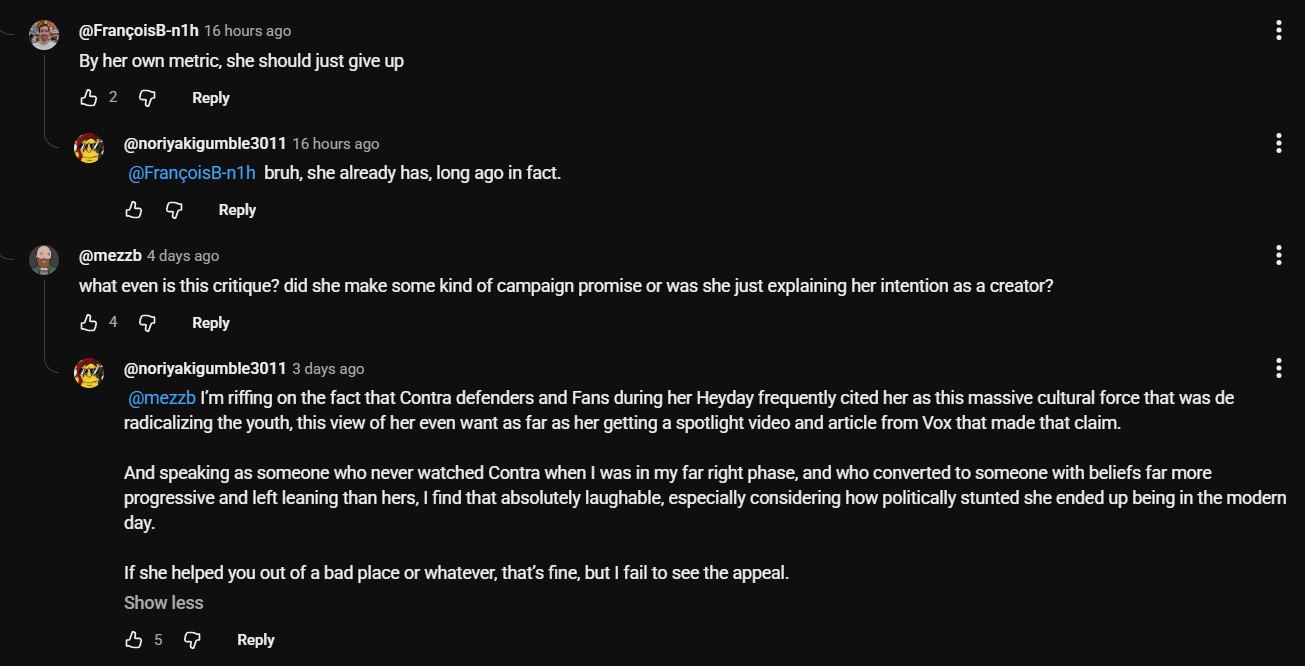1305x666 pixels.
Task: Dislike FrançoisB-n1h's "give up" comment
Action: 147,97
